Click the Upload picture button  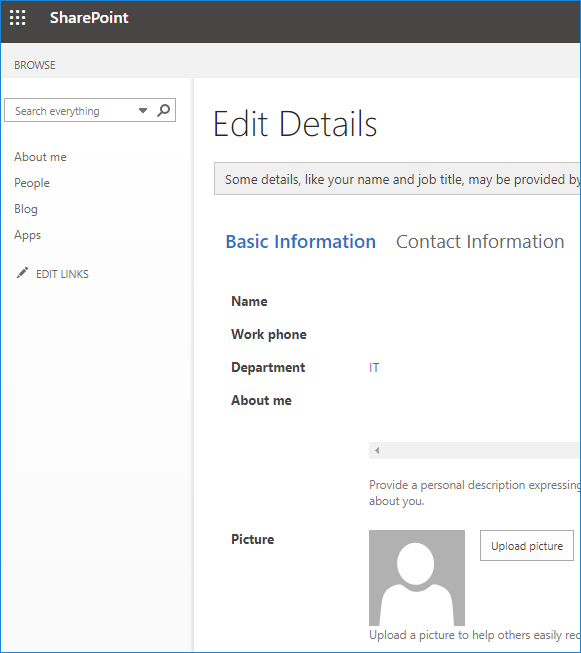[527, 546]
